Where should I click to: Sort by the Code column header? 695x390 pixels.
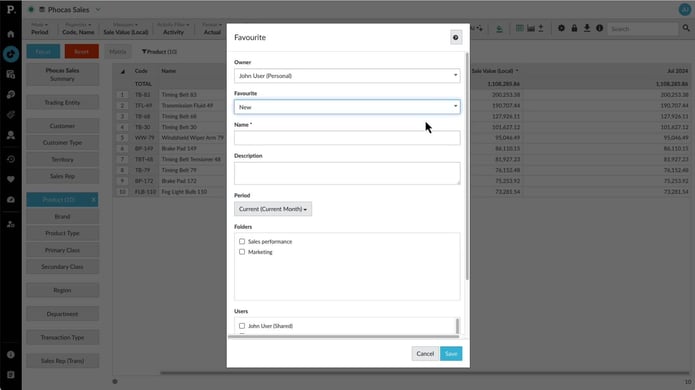tap(141, 71)
